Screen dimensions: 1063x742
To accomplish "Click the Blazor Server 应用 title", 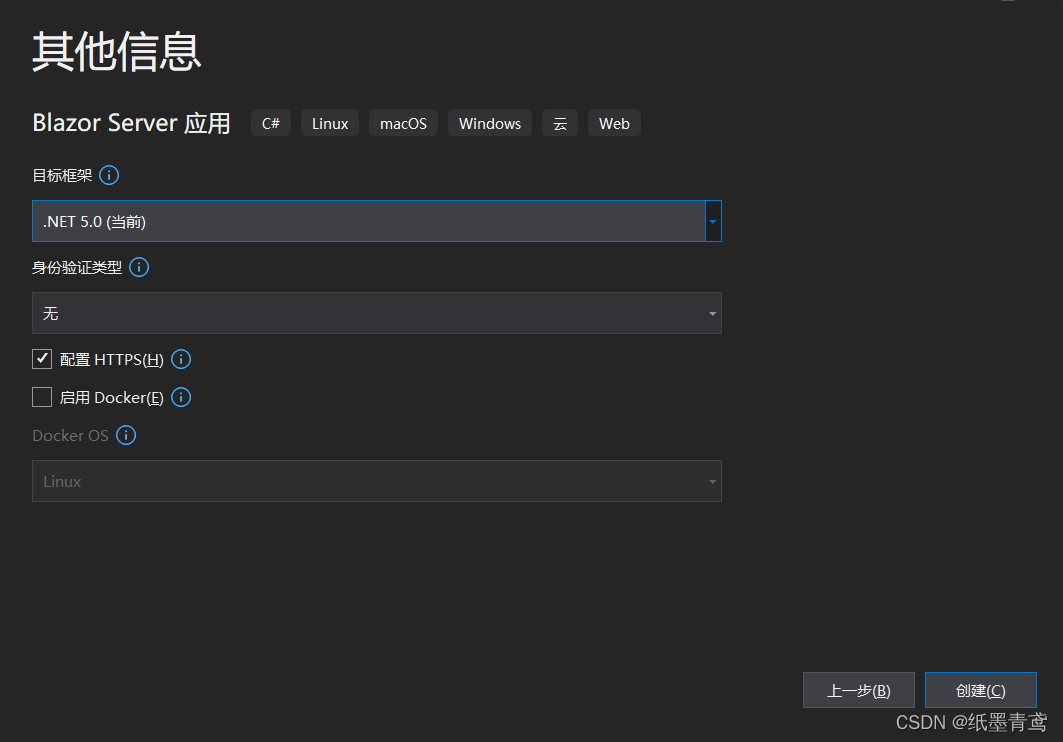I will point(132,123).
